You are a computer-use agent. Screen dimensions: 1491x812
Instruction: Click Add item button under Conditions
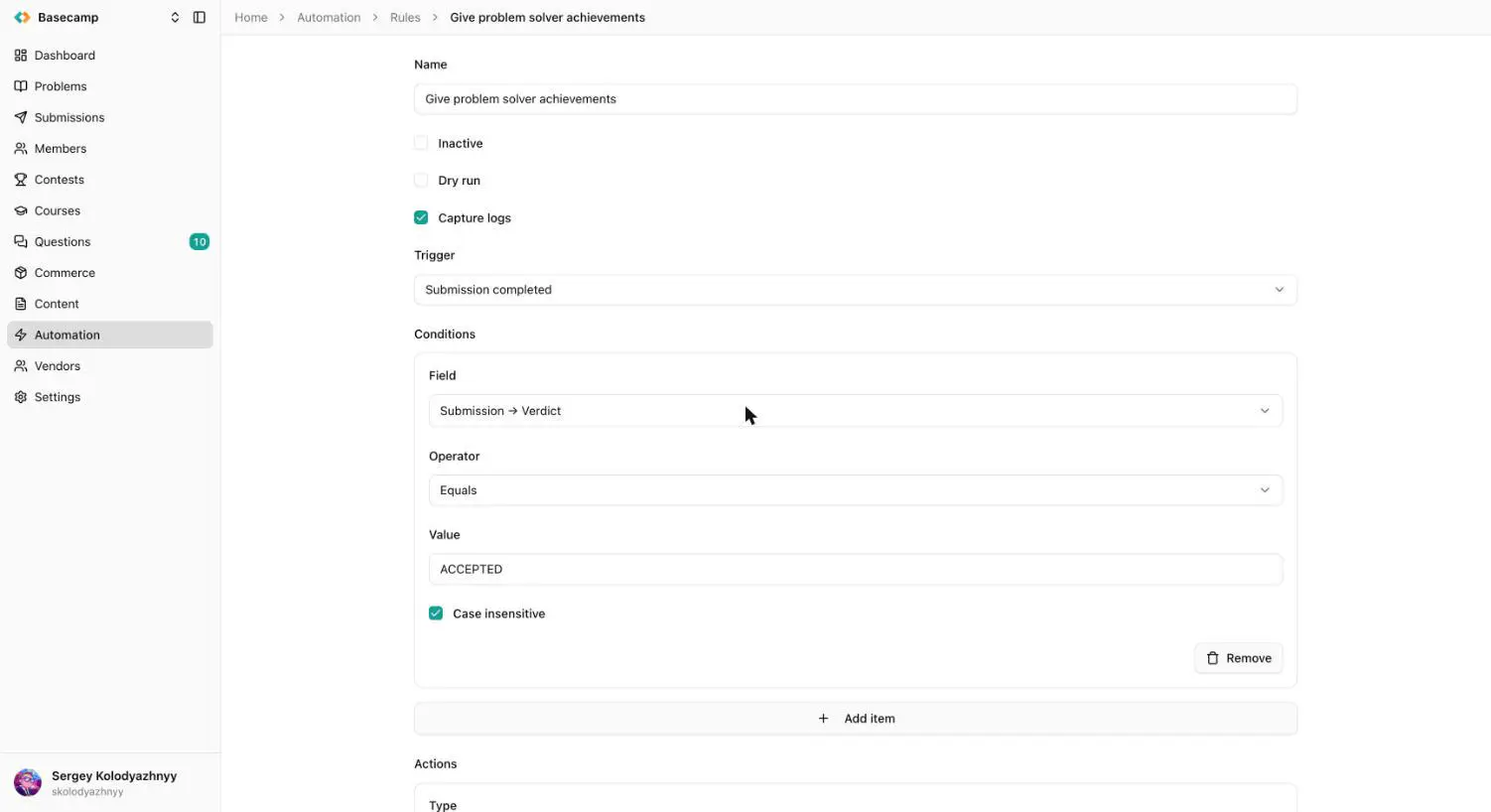856,719
